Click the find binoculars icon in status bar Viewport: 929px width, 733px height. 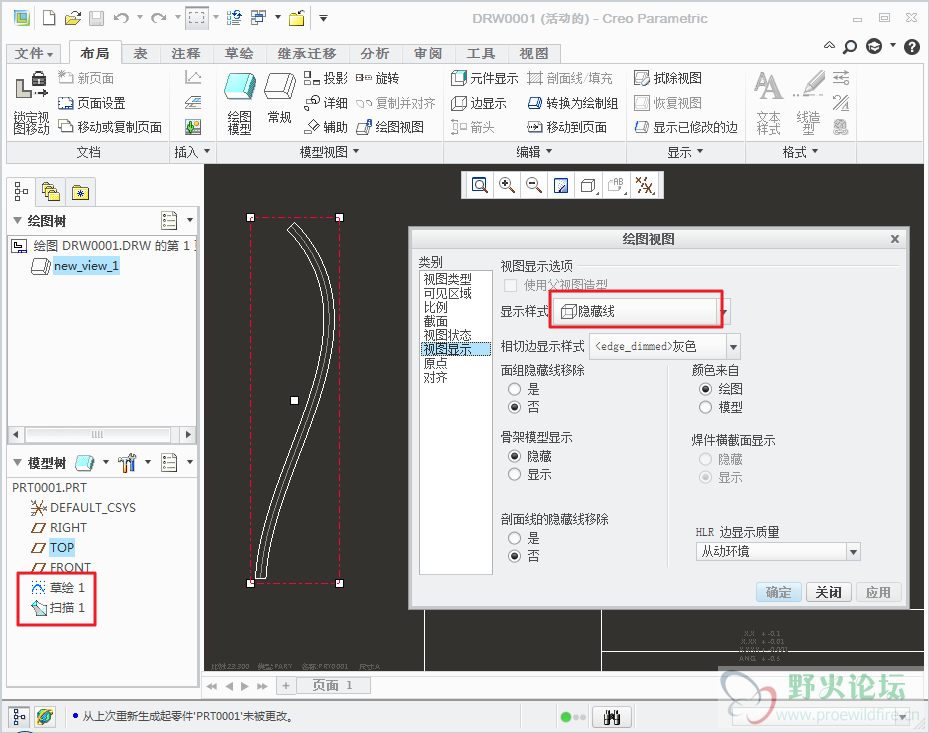(612, 717)
